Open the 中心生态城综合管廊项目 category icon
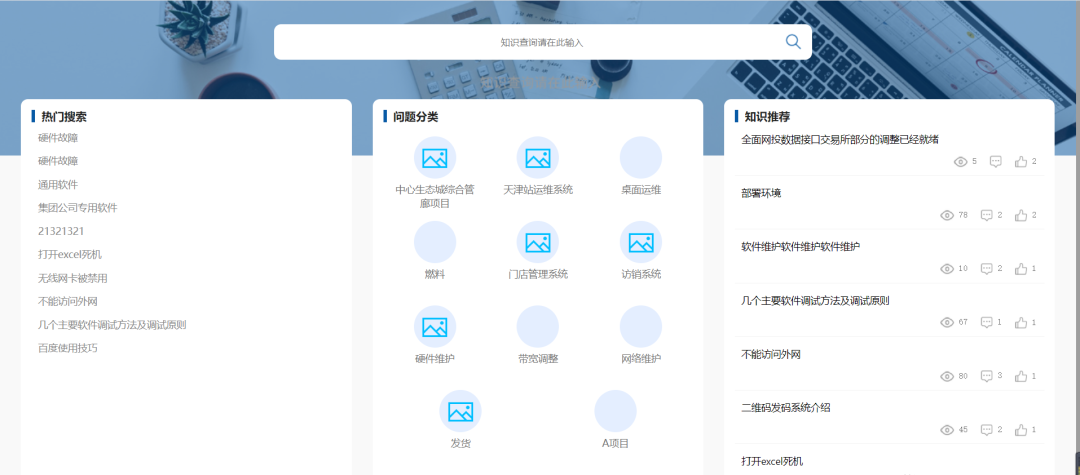 click(x=435, y=158)
